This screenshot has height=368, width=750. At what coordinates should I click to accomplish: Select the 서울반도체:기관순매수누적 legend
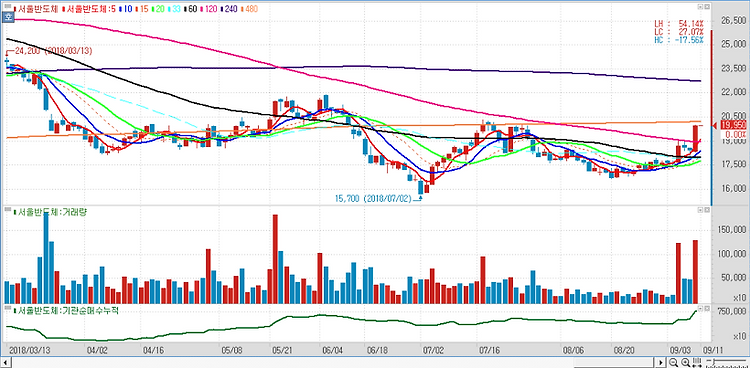point(66,311)
